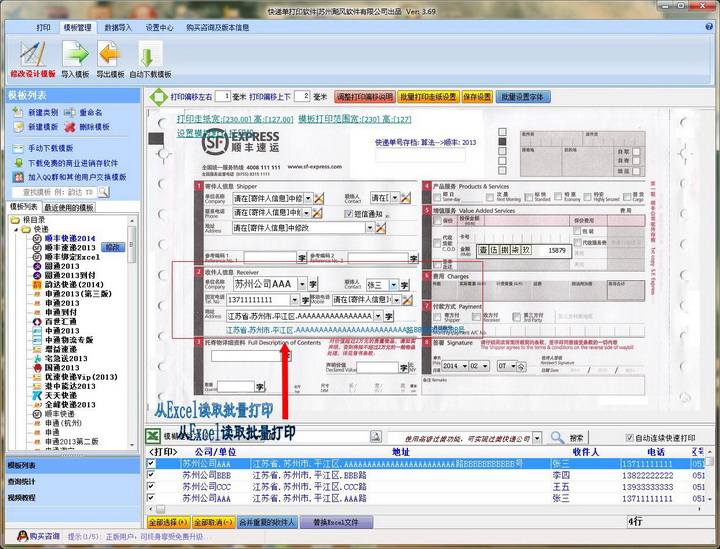The height and width of the screenshot is (549, 720).
Task: Click the 新建类别 icon in the template panel
Action: 18,112
